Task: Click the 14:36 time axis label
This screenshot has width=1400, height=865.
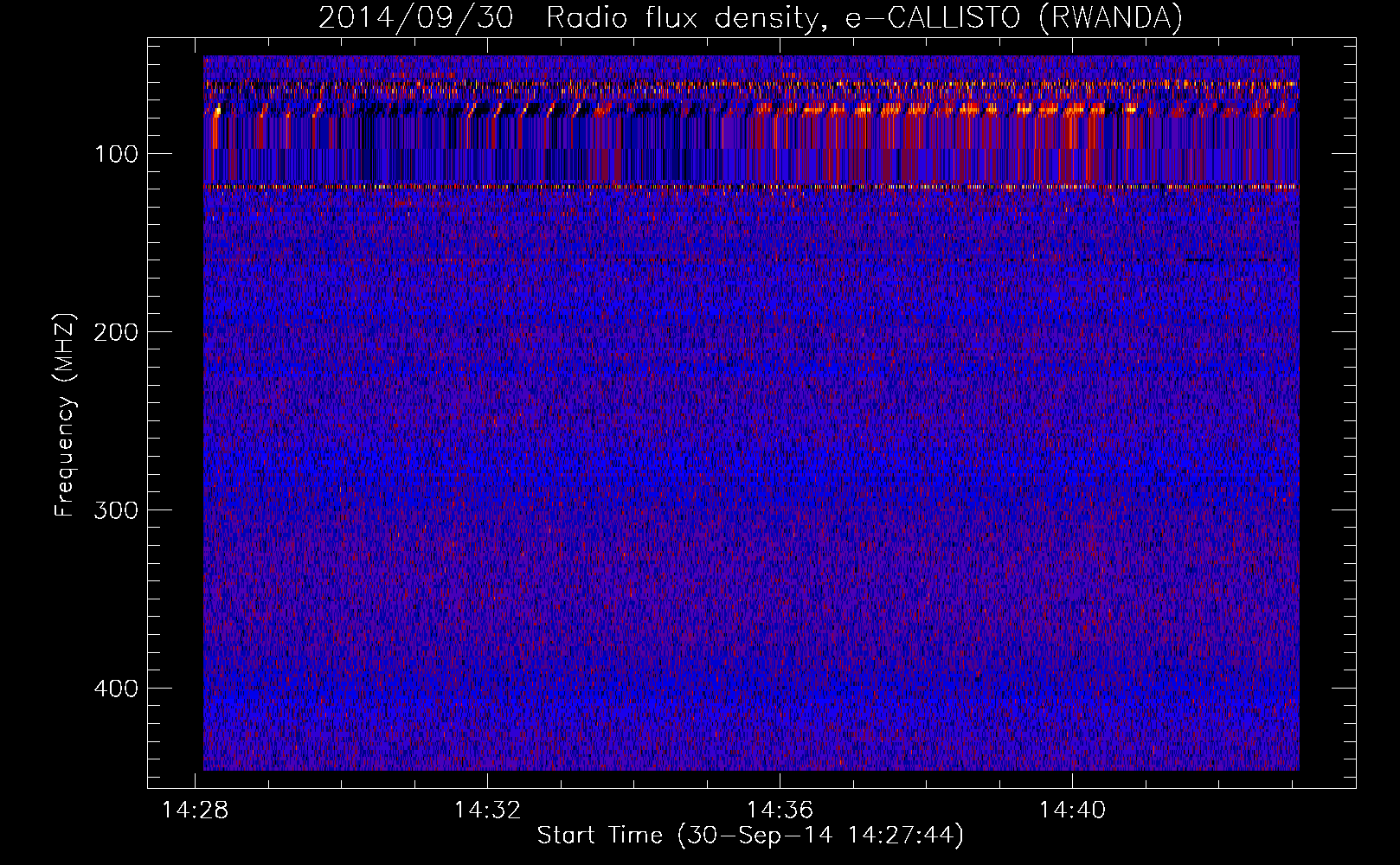Action: [x=780, y=810]
